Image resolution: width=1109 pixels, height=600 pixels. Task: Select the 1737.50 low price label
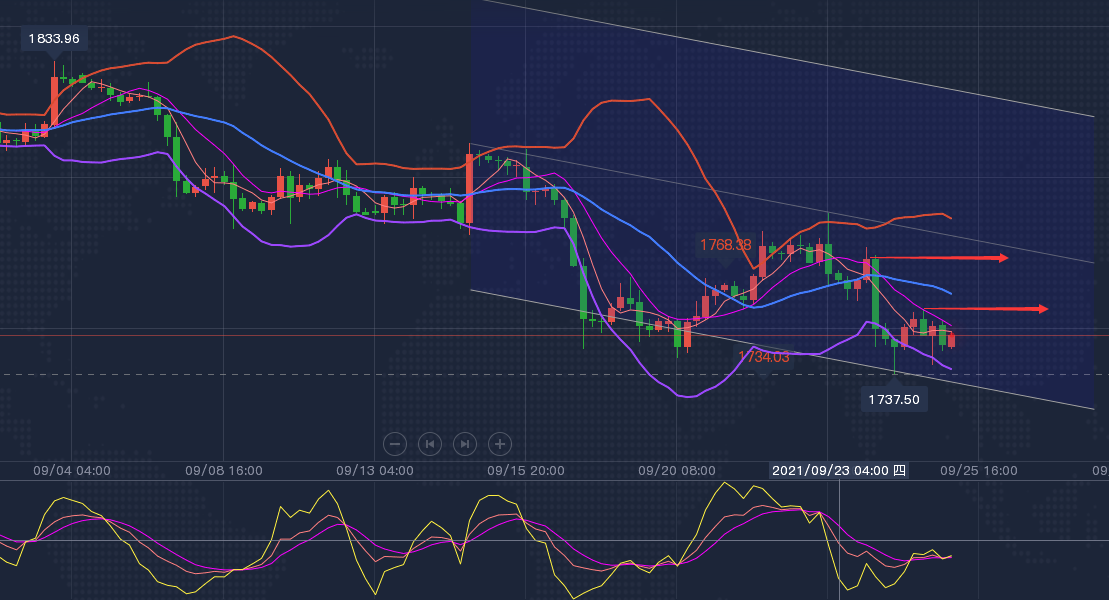pos(894,399)
